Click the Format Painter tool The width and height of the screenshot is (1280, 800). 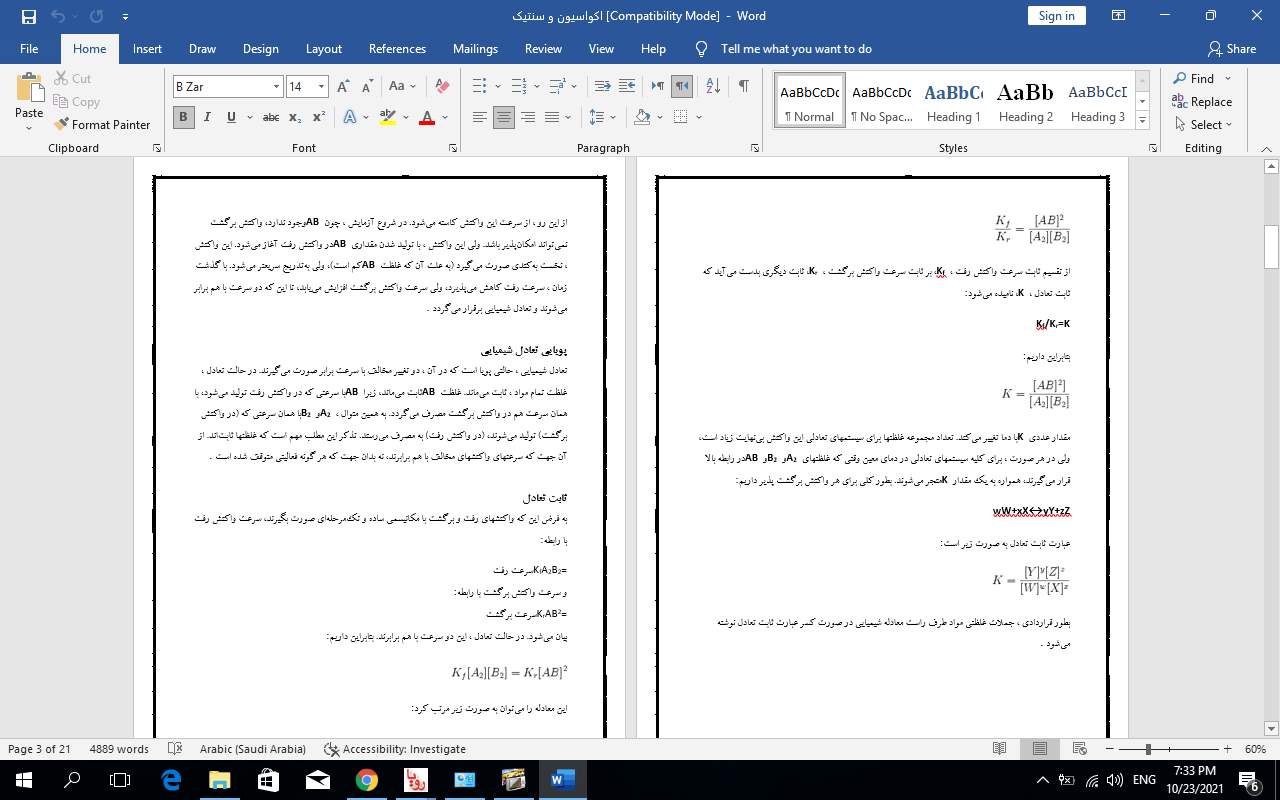point(102,125)
